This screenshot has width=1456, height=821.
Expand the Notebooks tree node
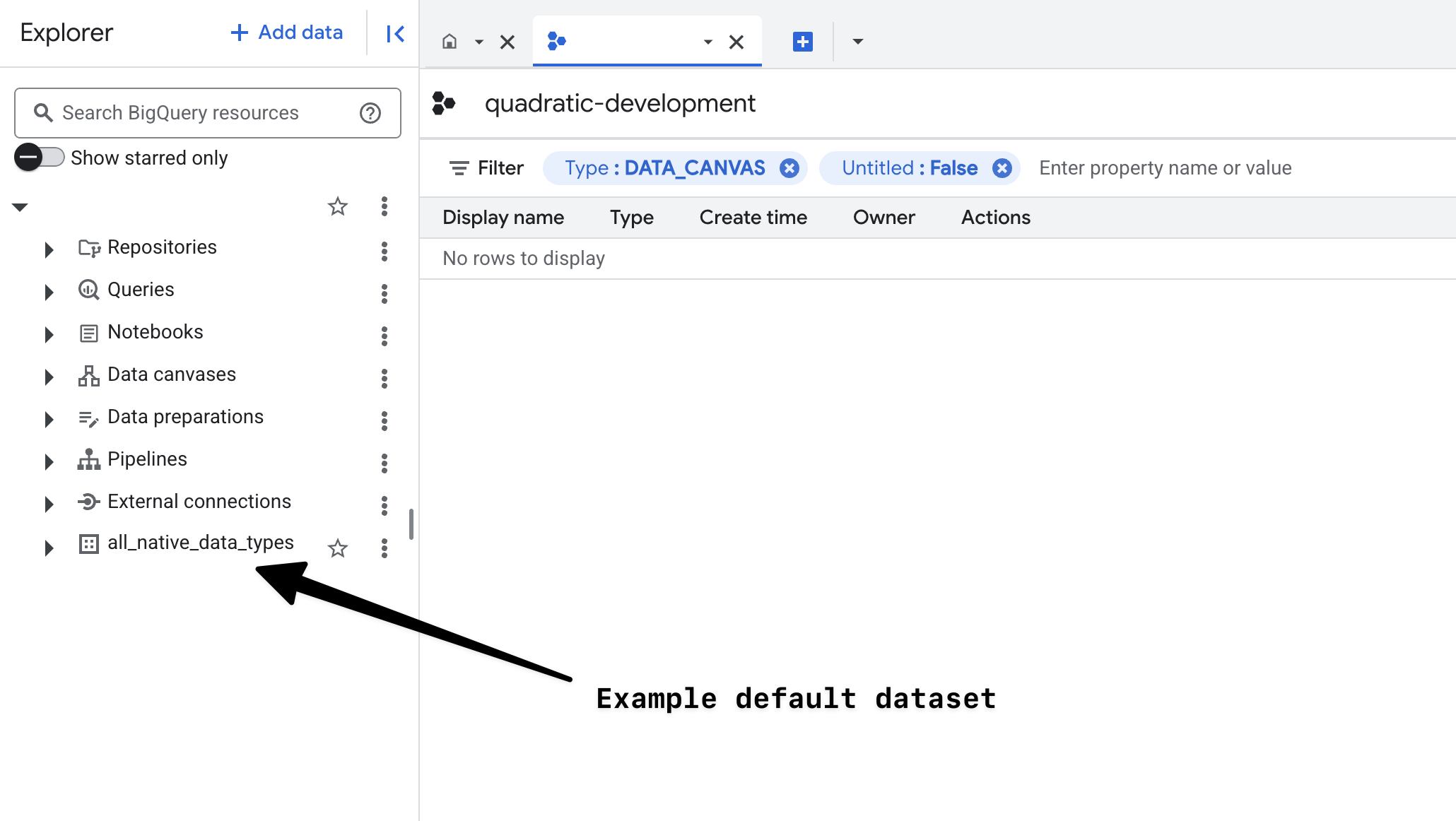tap(49, 334)
